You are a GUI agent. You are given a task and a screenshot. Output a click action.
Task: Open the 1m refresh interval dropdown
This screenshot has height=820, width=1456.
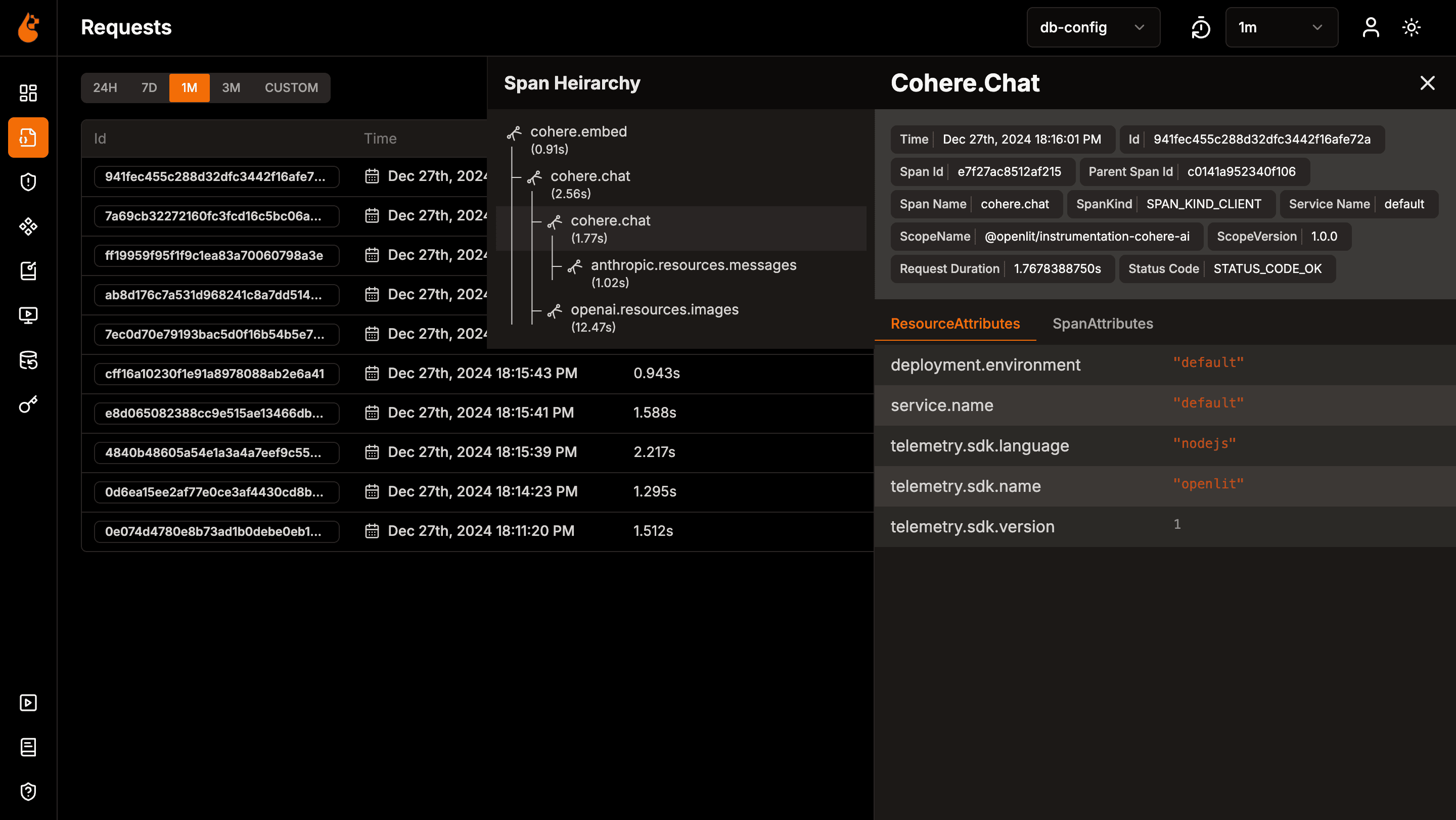(x=1281, y=27)
